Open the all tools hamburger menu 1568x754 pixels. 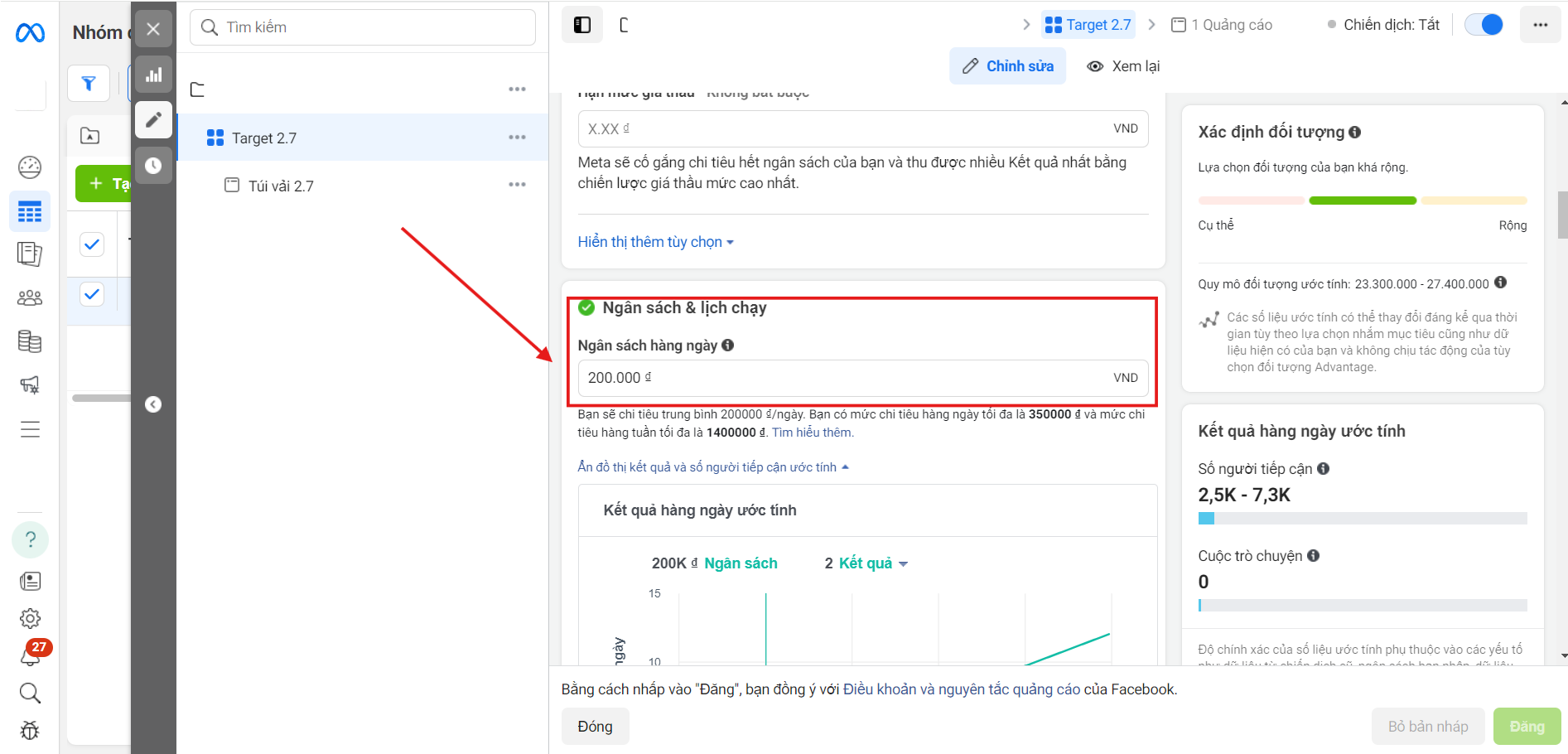tap(30, 429)
